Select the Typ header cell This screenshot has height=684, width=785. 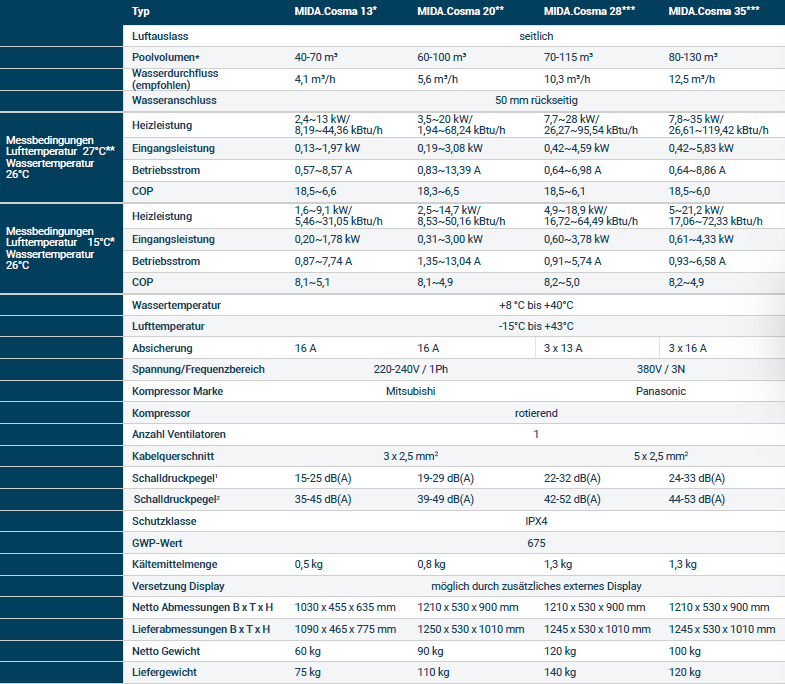coord(141,11)
